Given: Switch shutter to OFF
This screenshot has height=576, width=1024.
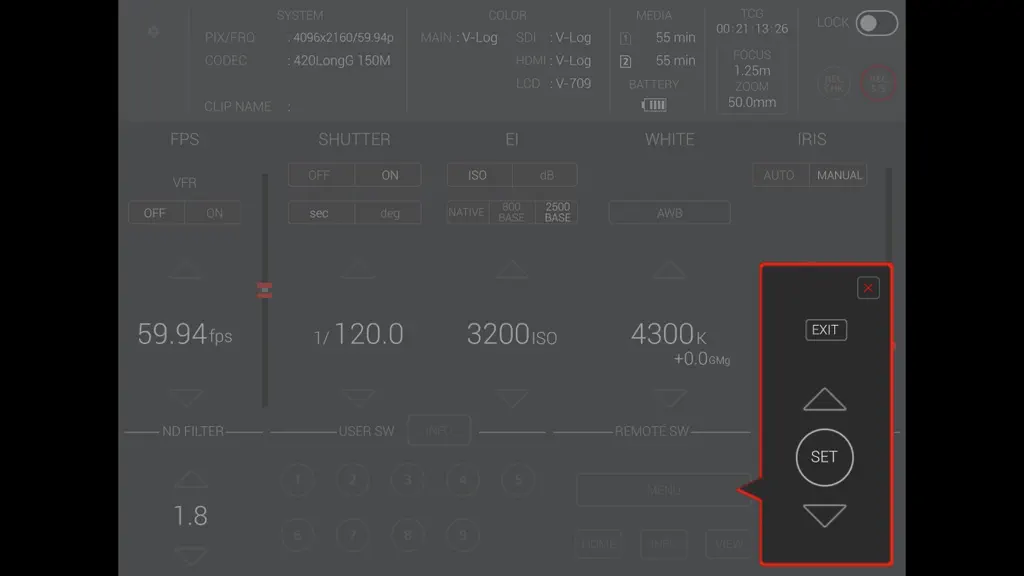Looking at the screenshot, I should coord(320,175).
